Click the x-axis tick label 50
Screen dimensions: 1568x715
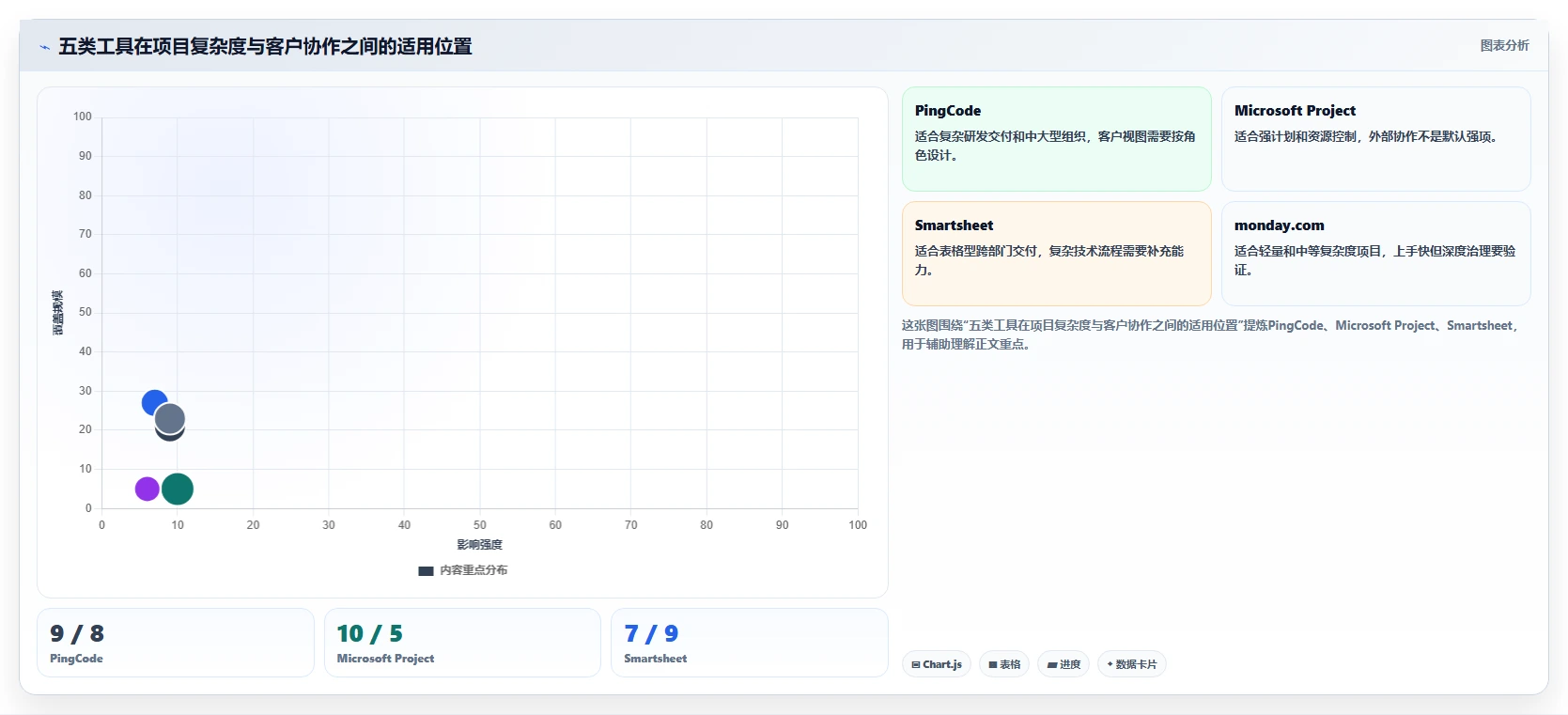coord(480,525)
